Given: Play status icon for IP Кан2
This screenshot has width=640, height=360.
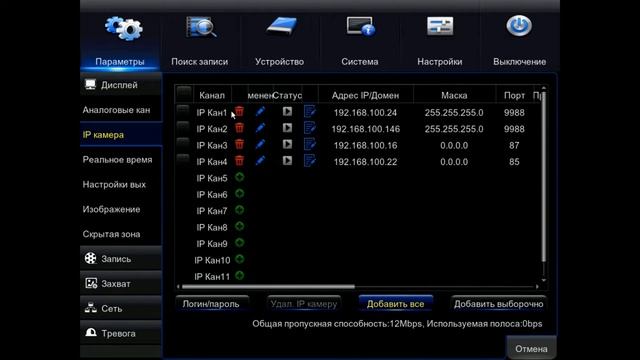Looking at the screenshot, I should pos(287,128).
